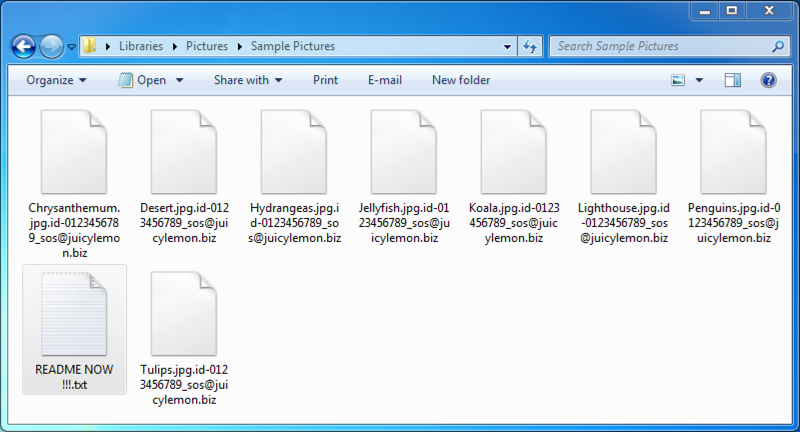Toggle the preview pane button
This screenshot has width=800, height=432.
pyautogui.click(x=733, y=80)
